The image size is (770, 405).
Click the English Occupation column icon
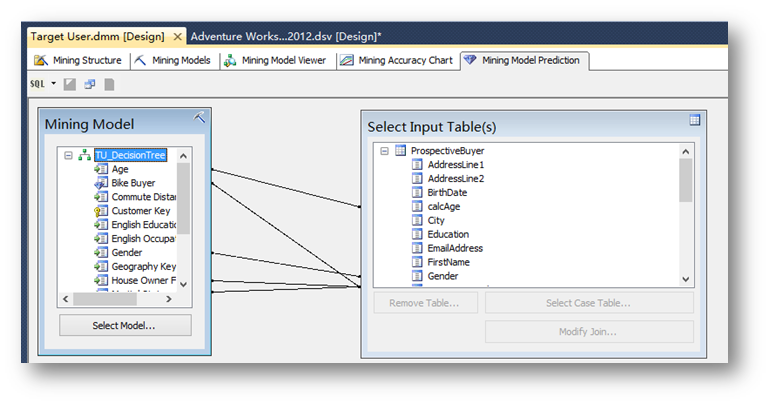(101, 239)
